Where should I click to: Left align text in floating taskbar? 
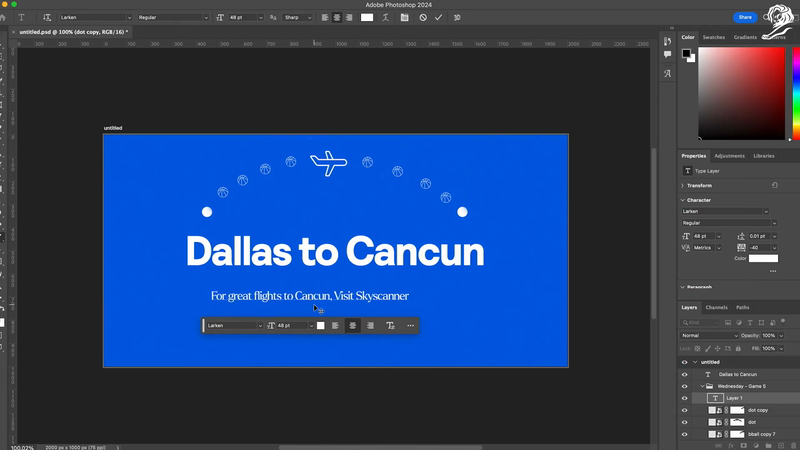335,326
